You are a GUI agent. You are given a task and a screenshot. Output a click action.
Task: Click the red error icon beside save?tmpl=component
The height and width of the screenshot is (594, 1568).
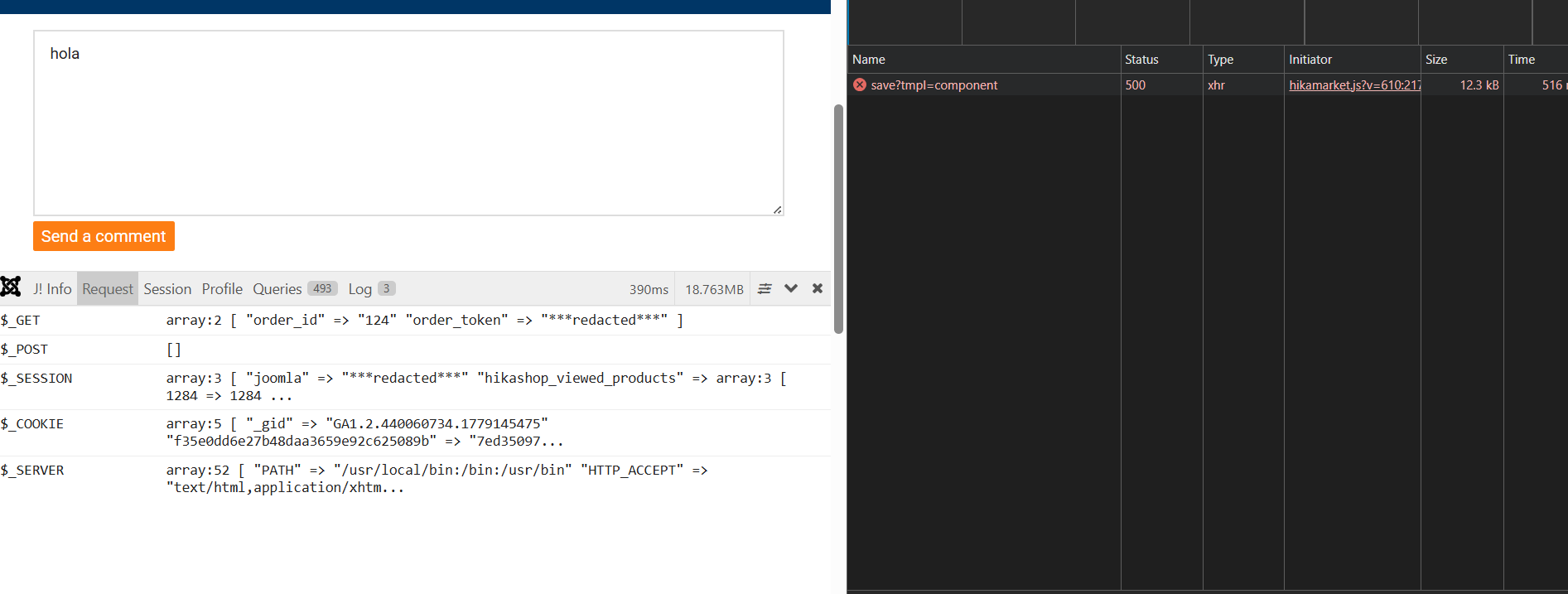pos(860,85)
